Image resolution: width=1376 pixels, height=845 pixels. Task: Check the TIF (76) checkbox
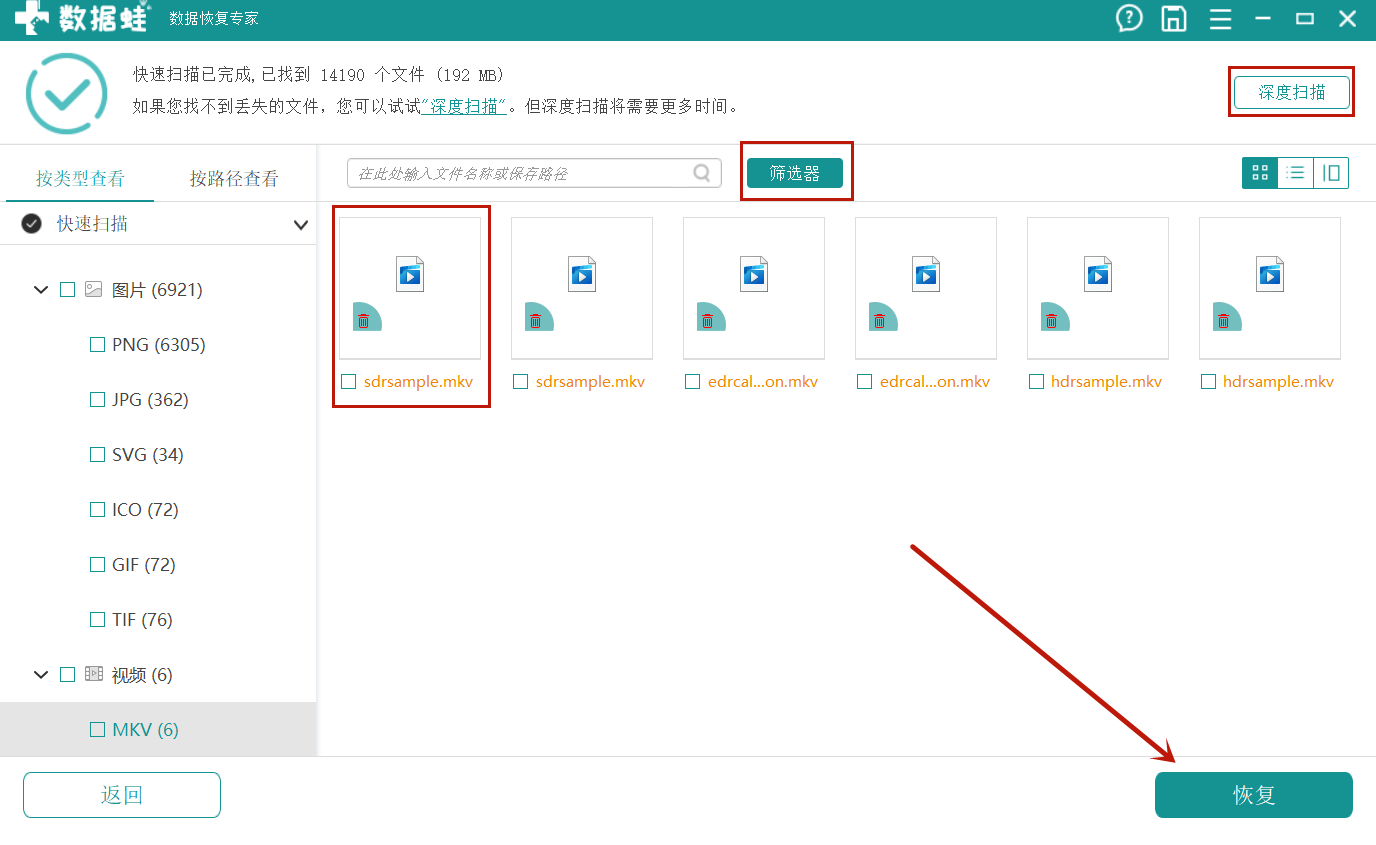coord(97,620)
